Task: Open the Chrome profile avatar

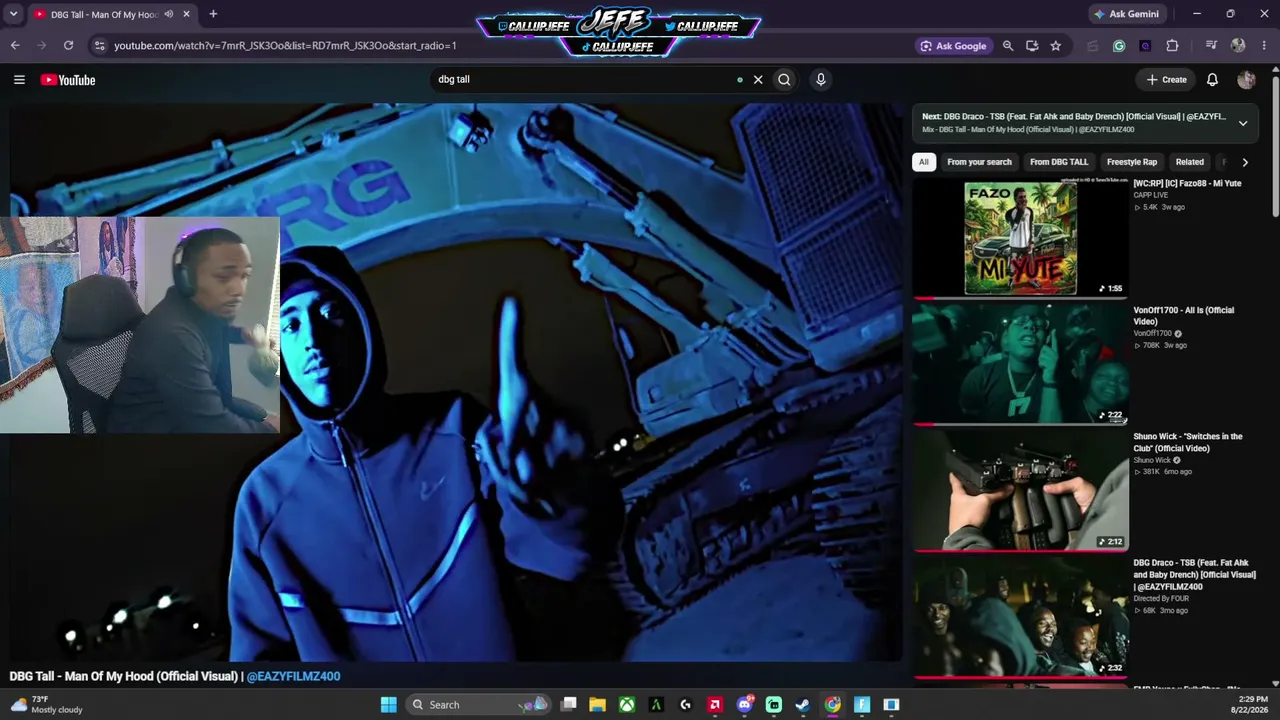Action: click(1238, 45)
